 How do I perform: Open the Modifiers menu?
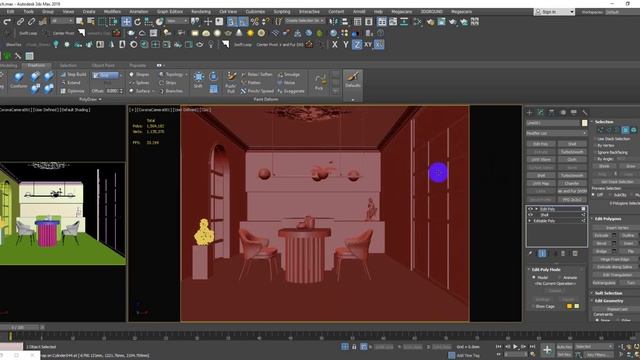click(112, 12)
